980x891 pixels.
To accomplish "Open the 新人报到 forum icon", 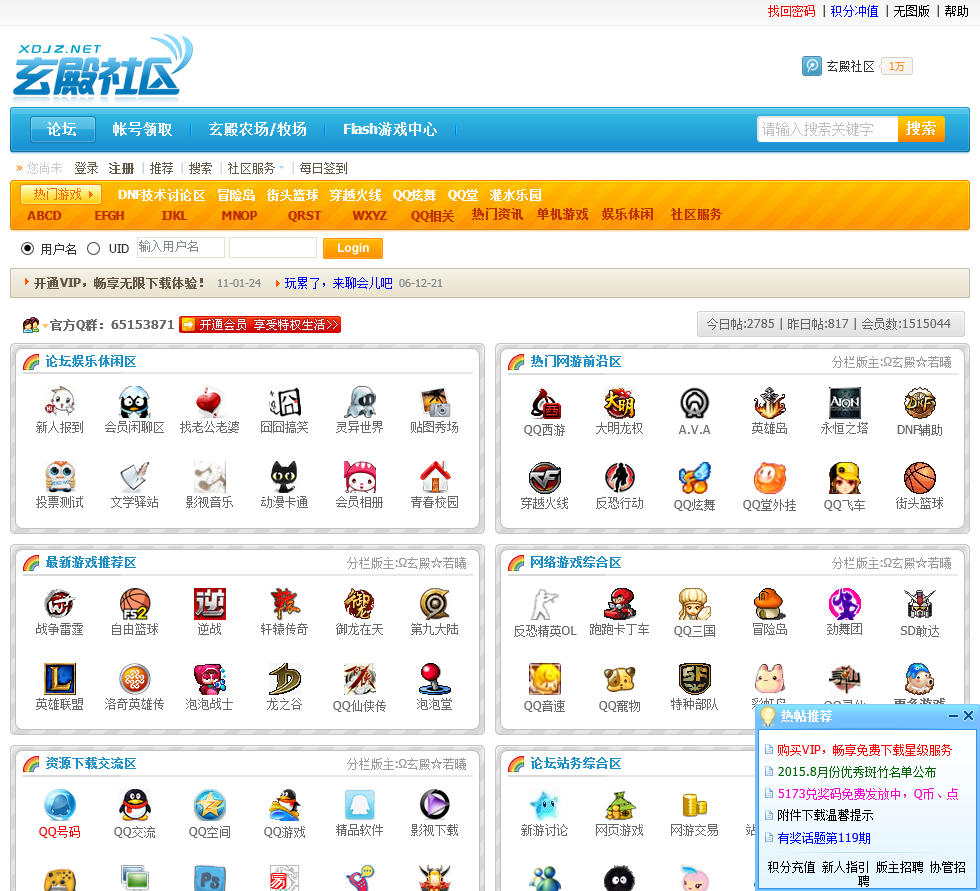I will [x=59, y=402].
